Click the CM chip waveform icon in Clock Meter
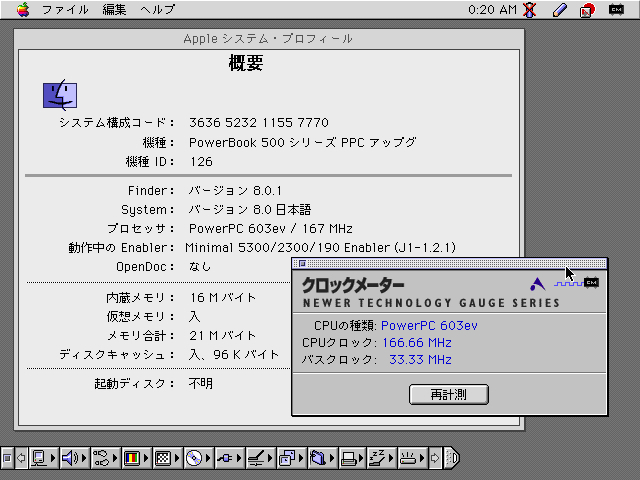Screen dimensions: 640x480 pos(576,283)
